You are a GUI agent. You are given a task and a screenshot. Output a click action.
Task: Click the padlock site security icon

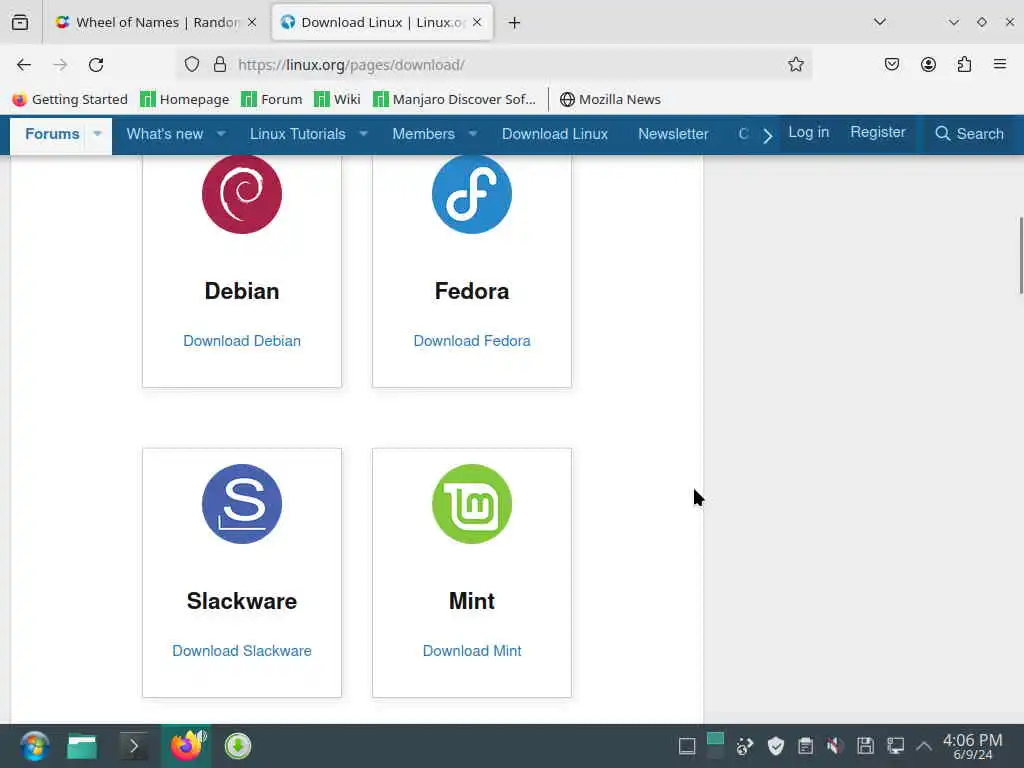(x=220, y=64)
